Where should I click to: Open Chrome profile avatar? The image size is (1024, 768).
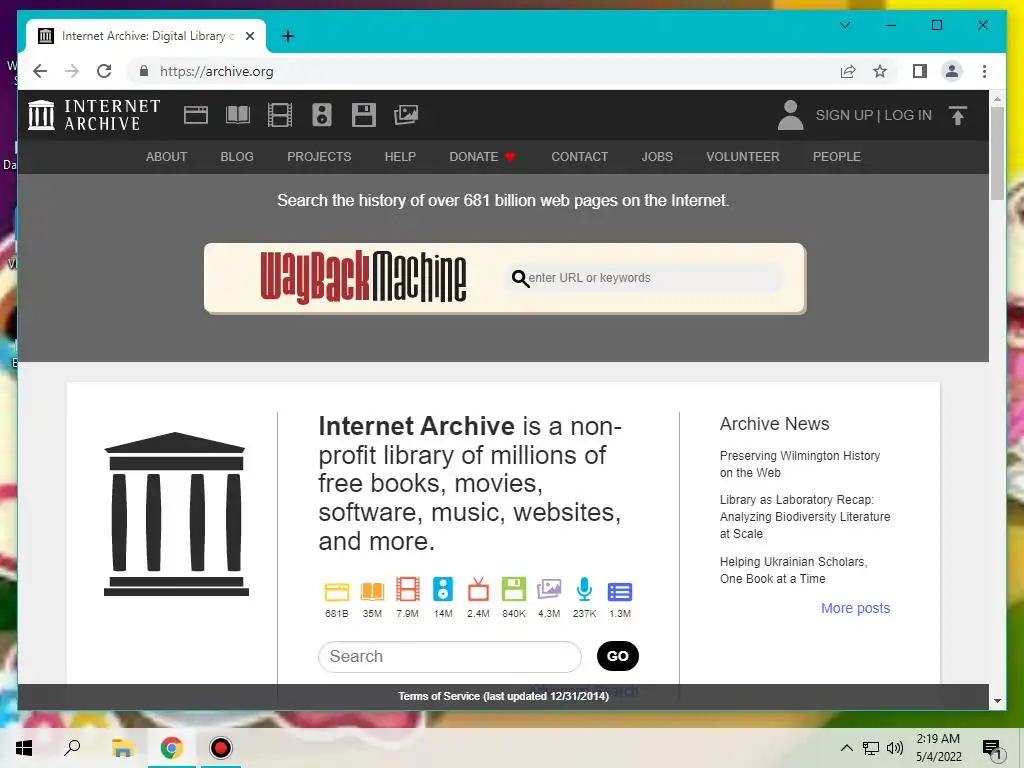[952, 71]
